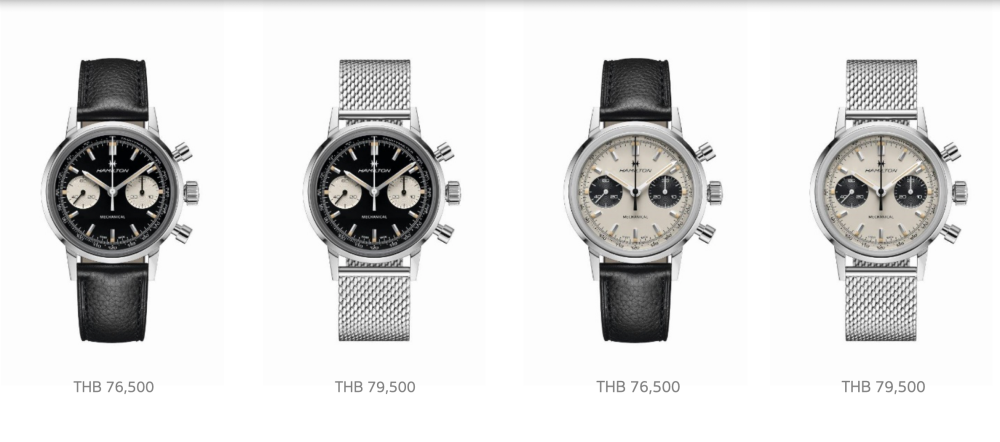Image resolution: width=1000 pixels, height=442 pixels.
Task: Click Hamilton logo on black-dial leather watch
Action: click(x=112, y=168)
